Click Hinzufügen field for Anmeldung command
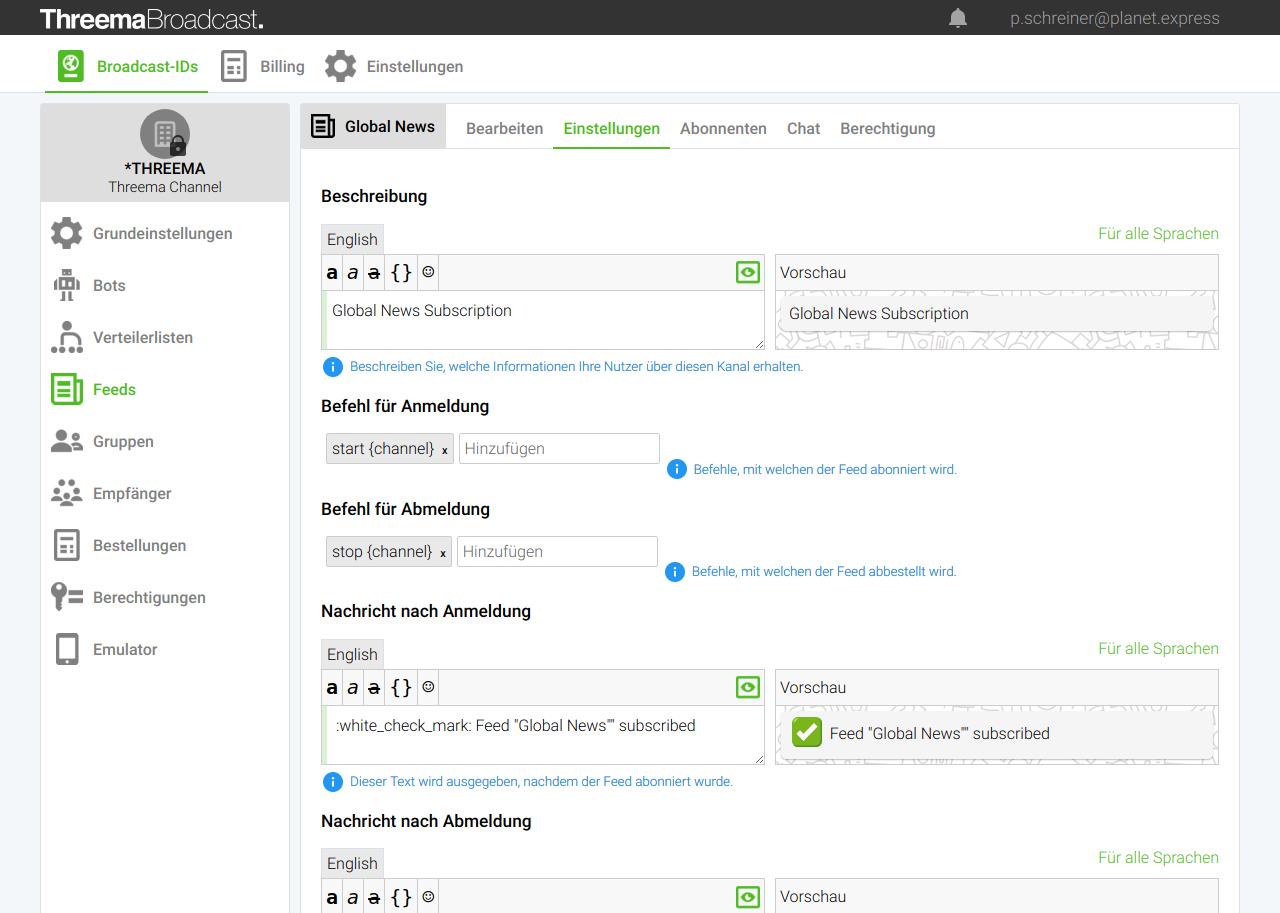This screenshot has height=913, width=1280. [x=559, y=448]
